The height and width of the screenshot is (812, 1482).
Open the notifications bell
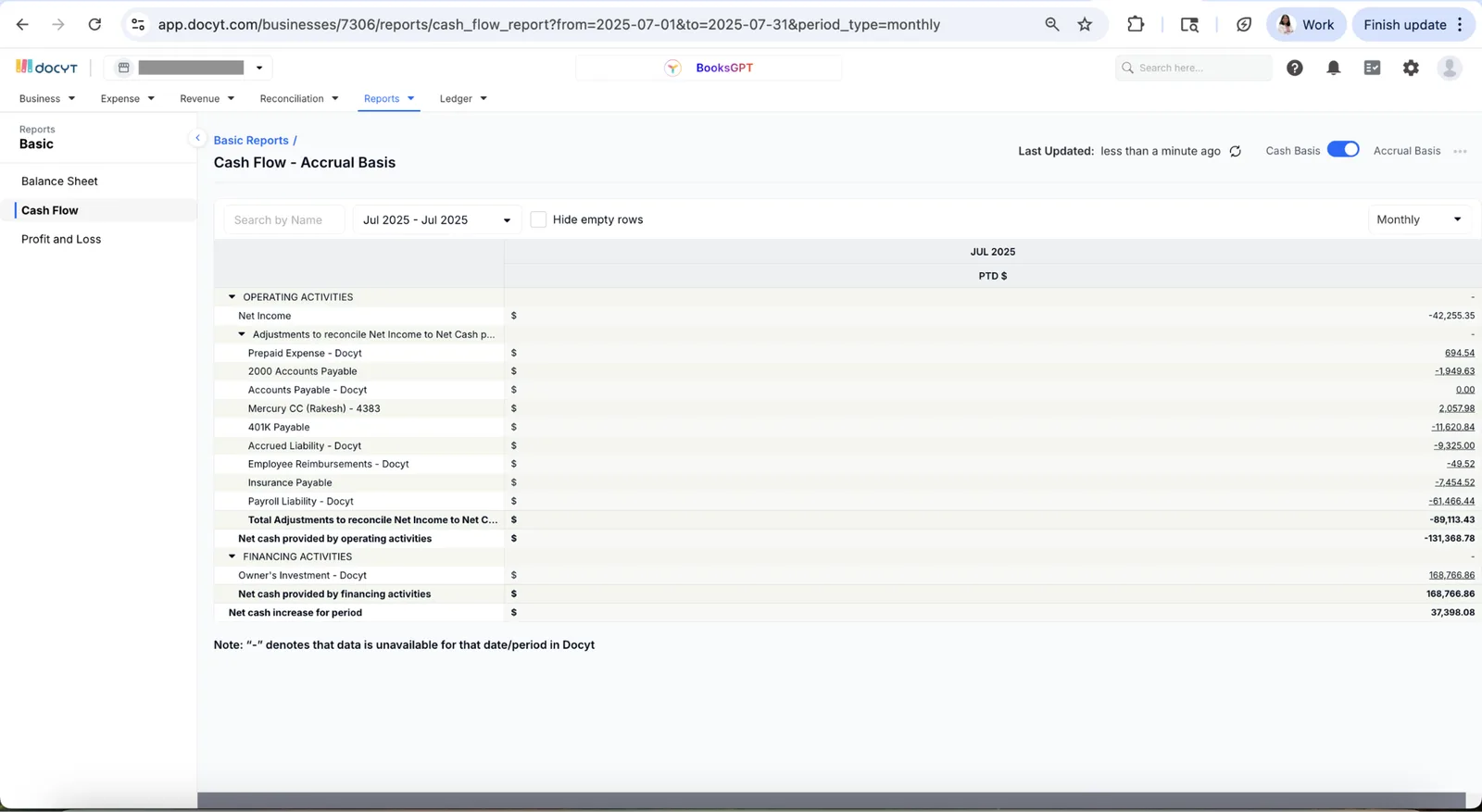1334,68
